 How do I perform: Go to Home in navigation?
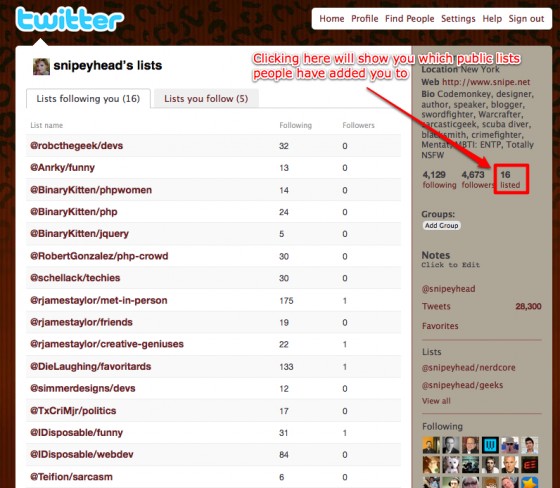point(332,19)
